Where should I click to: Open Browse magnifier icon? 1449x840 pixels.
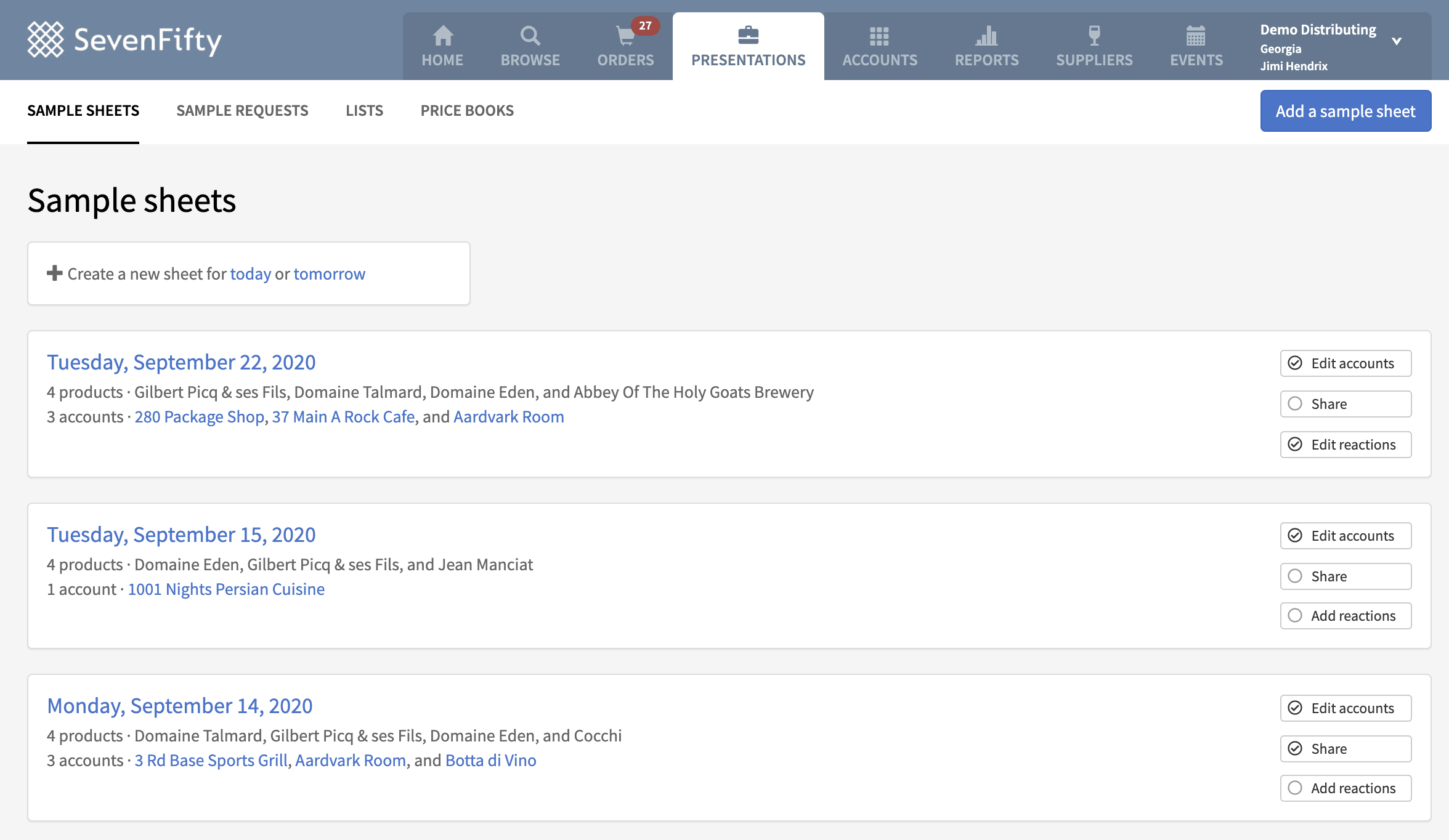click(530, 36)
